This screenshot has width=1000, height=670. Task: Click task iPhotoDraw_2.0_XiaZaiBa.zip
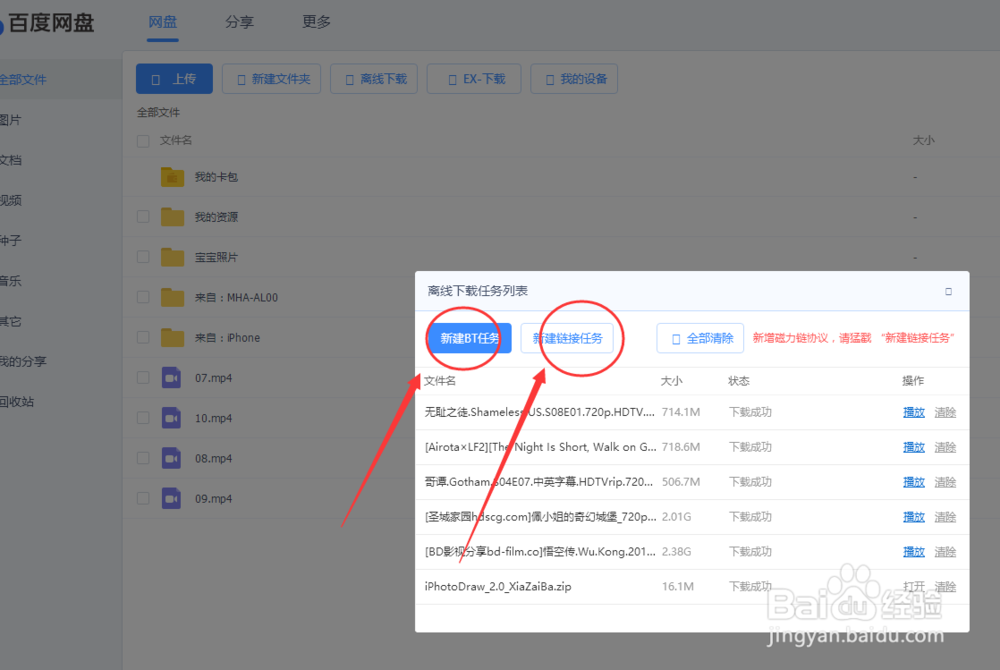tap(498, 586)
